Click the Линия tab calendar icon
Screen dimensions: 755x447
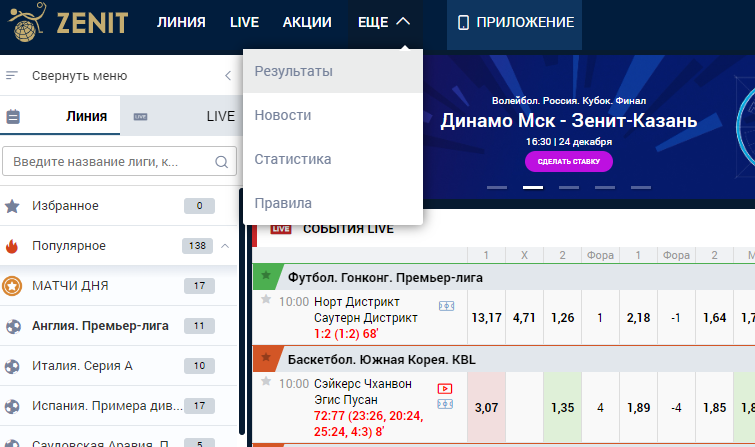coord(13,117)
